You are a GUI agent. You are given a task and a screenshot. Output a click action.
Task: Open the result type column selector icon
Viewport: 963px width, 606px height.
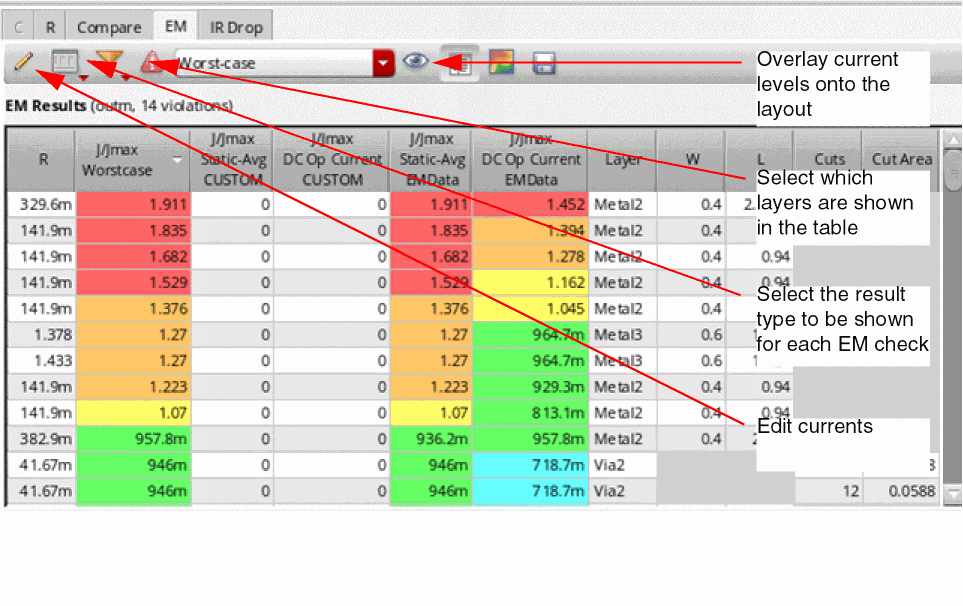pos(64,61)
